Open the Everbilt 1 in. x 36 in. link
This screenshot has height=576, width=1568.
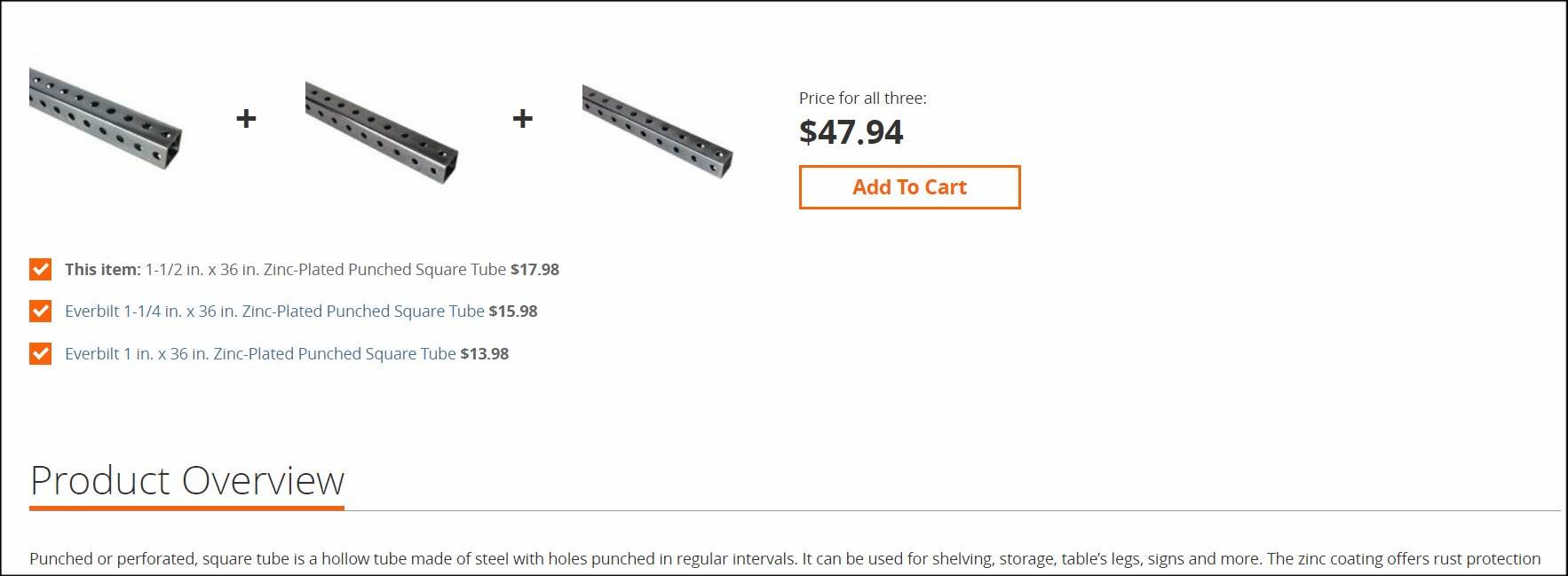[260, 354]
